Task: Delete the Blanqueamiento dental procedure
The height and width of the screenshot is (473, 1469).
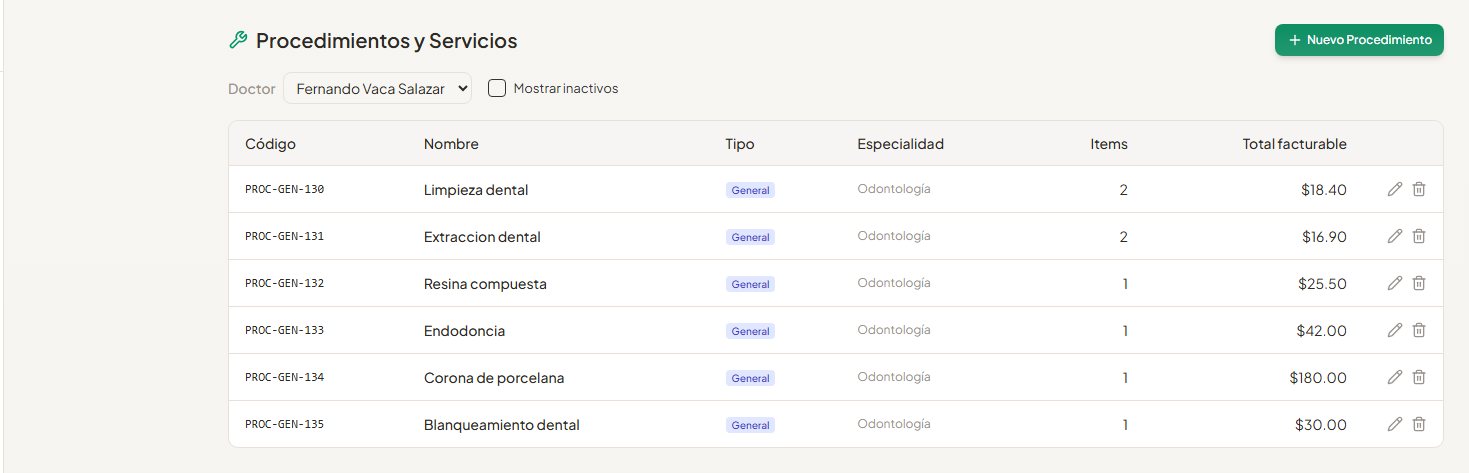Action: pyautogui.click(x=1419, y=424)
